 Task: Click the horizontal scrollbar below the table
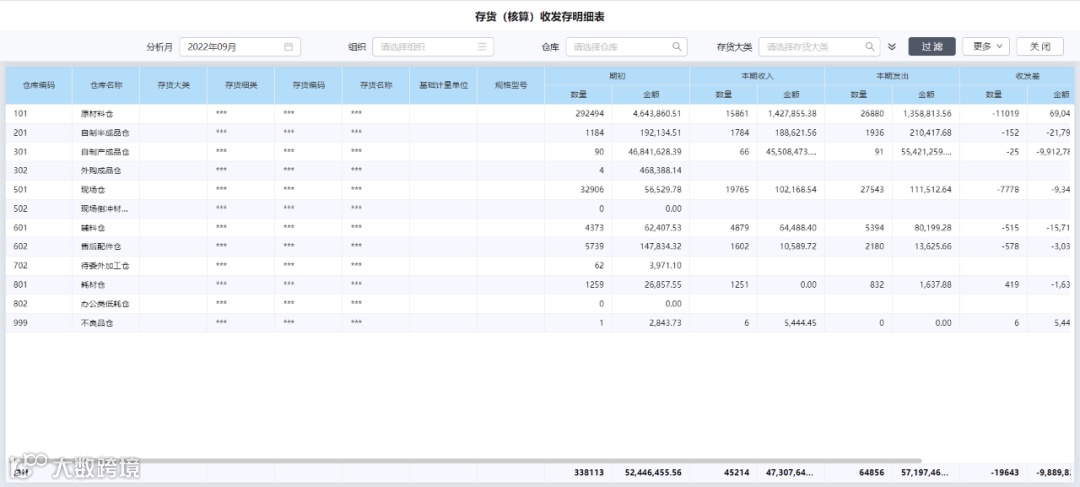coord(463,460)
